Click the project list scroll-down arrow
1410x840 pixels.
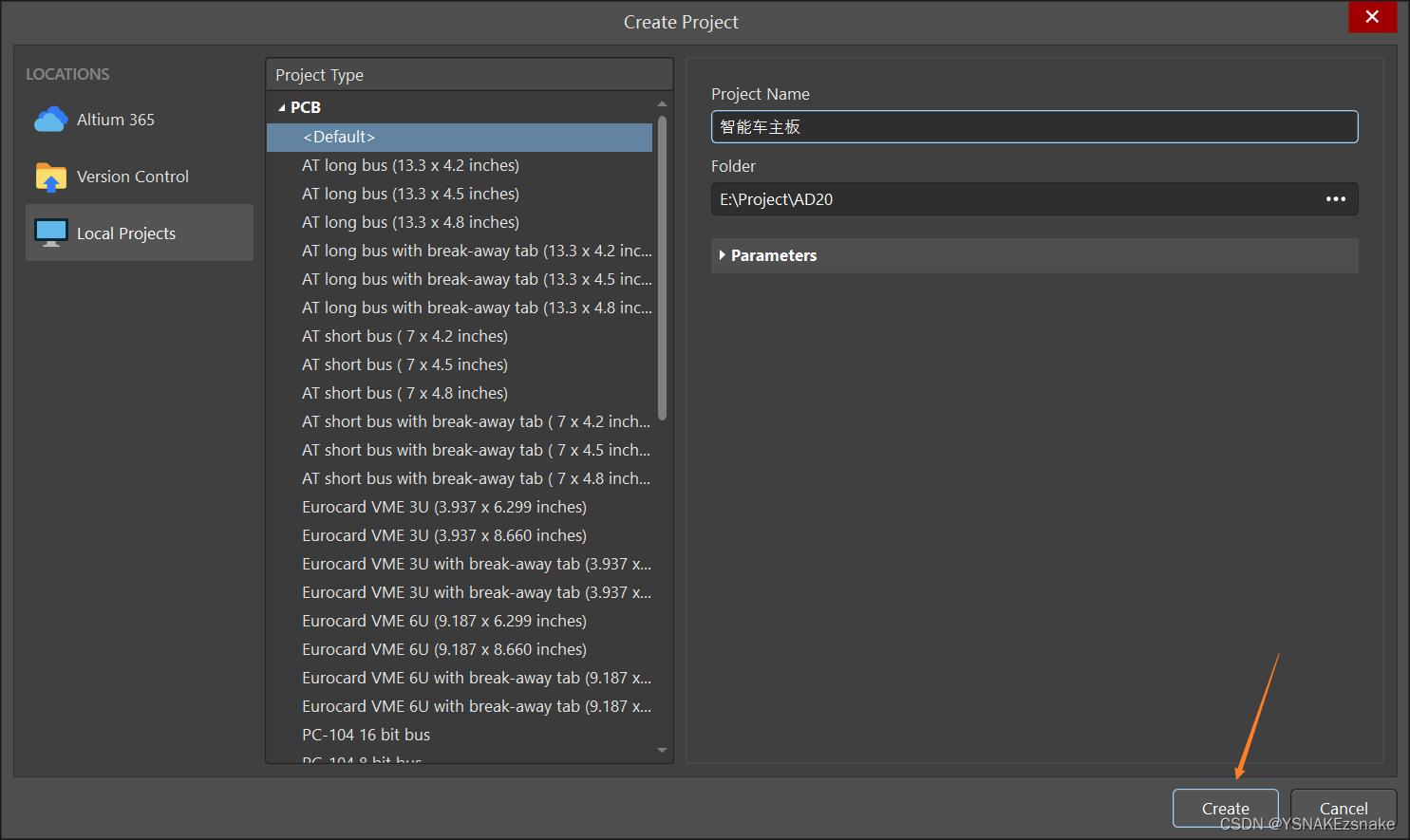(x=662, y=750)
